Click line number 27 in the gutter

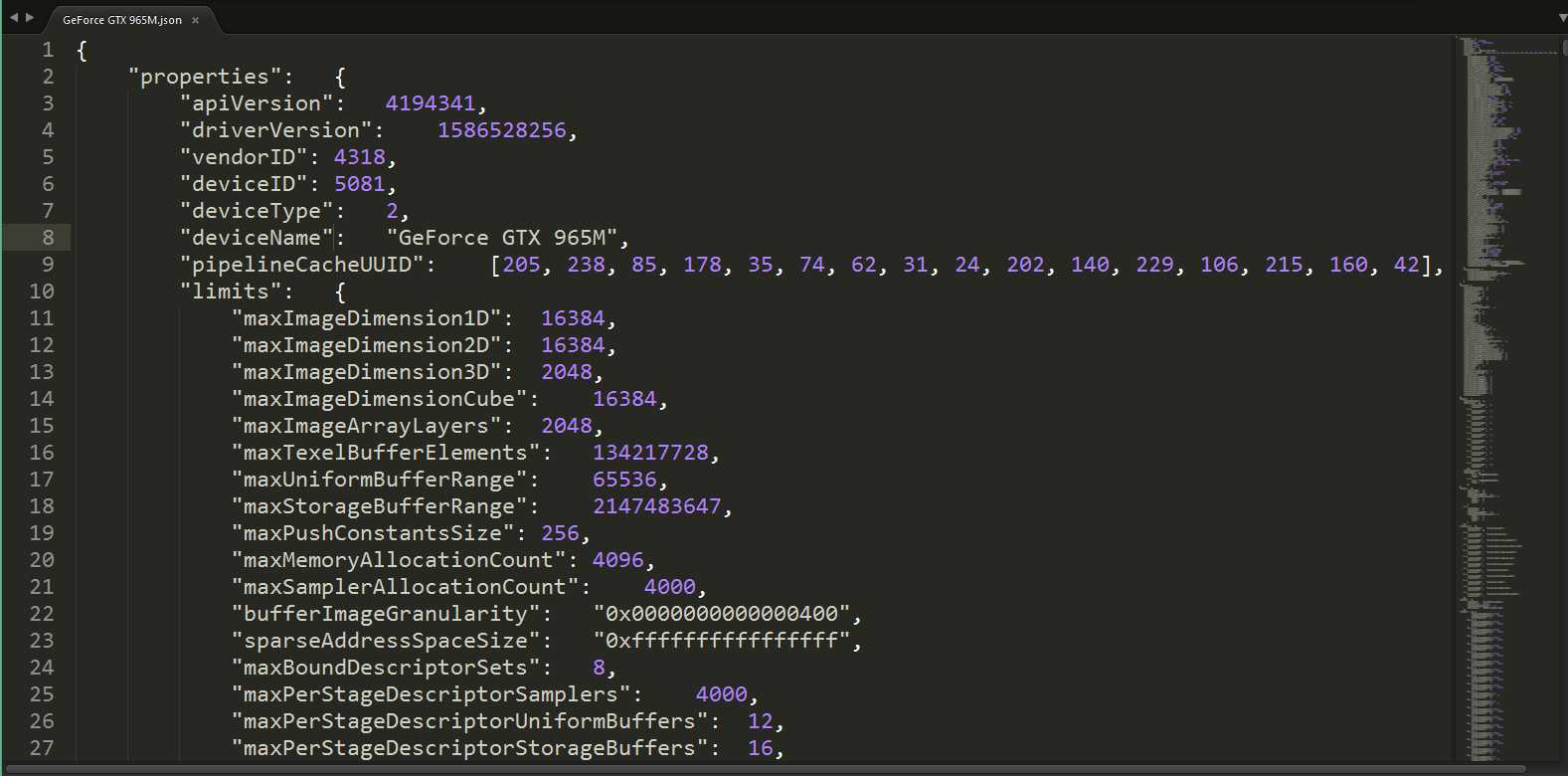click(41, 748)
